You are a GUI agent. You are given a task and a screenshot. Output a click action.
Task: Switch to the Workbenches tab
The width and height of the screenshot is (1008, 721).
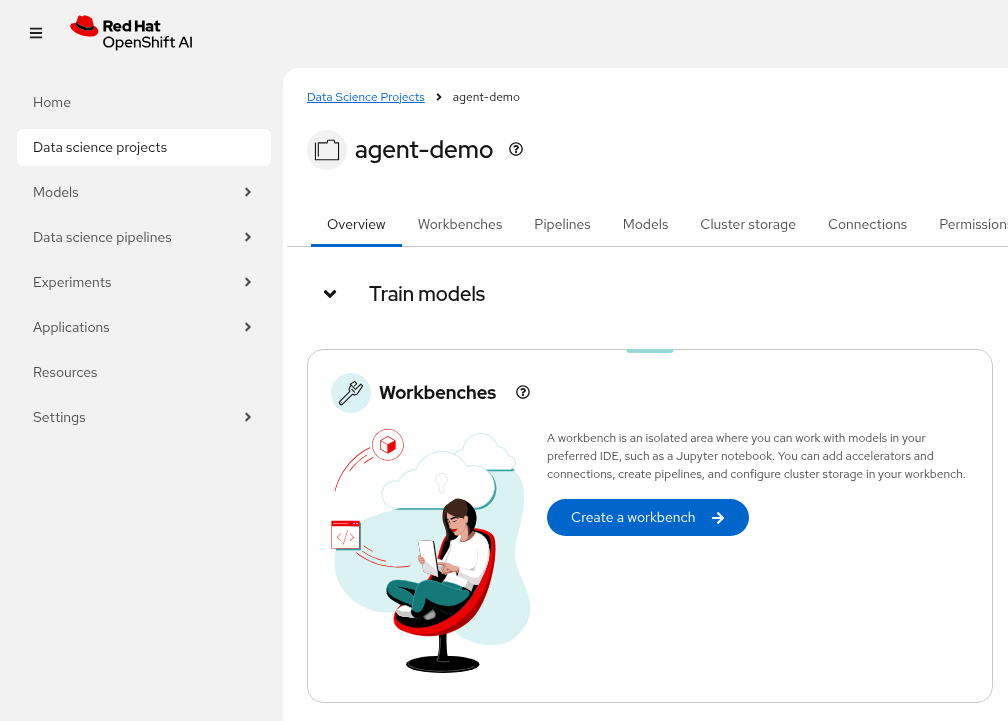point(460,224)
